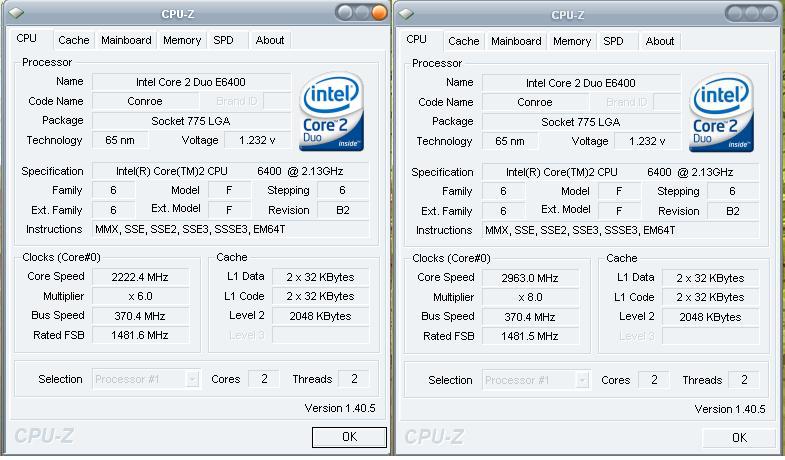Click Bus Speed 370.4 MHz in right window
Viewport: 785px width, 460px height.
(530, 317)
